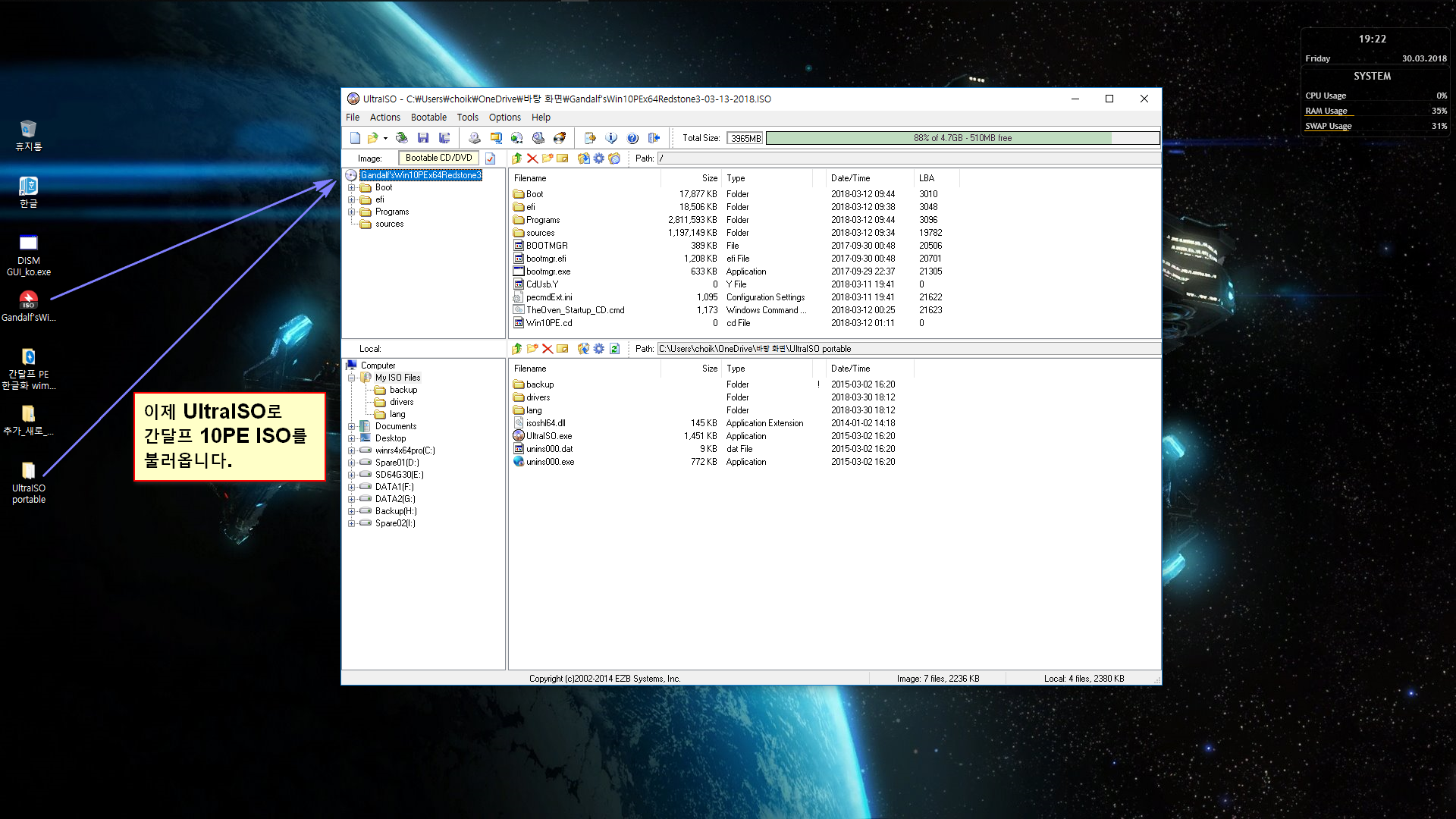Viewport: 1456px width, 819px height.
Task: Click the green Refresh icon in Local toolbar
Action: [x=614, y=349]
